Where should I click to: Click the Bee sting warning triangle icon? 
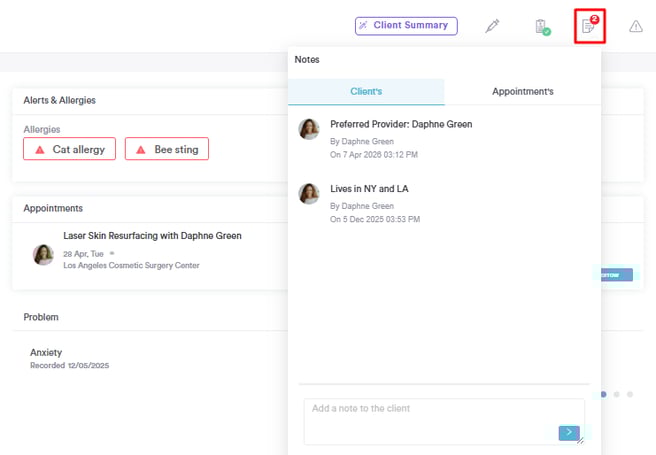[x=141, y=150]
